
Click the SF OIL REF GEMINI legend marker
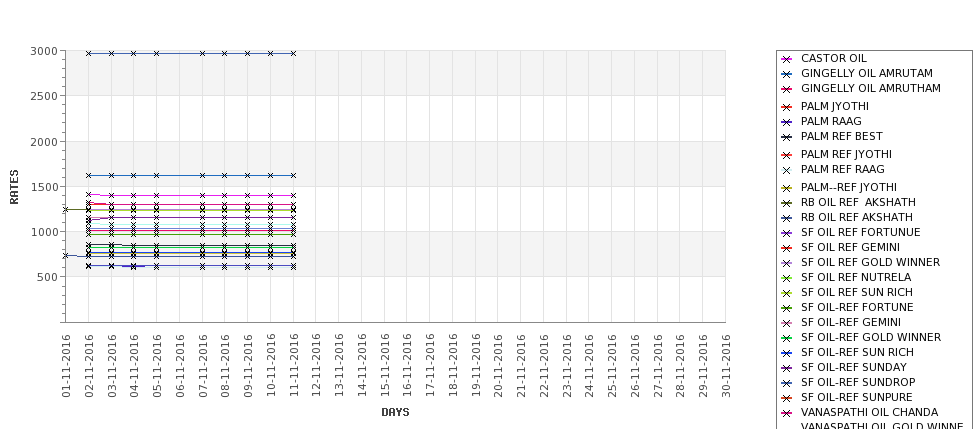(787, 248)
